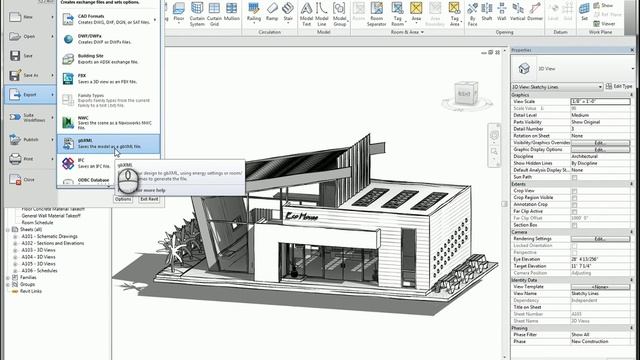Click the Set work plane tool
This screenshot has height=360, width=640.
tap(584, 12)
